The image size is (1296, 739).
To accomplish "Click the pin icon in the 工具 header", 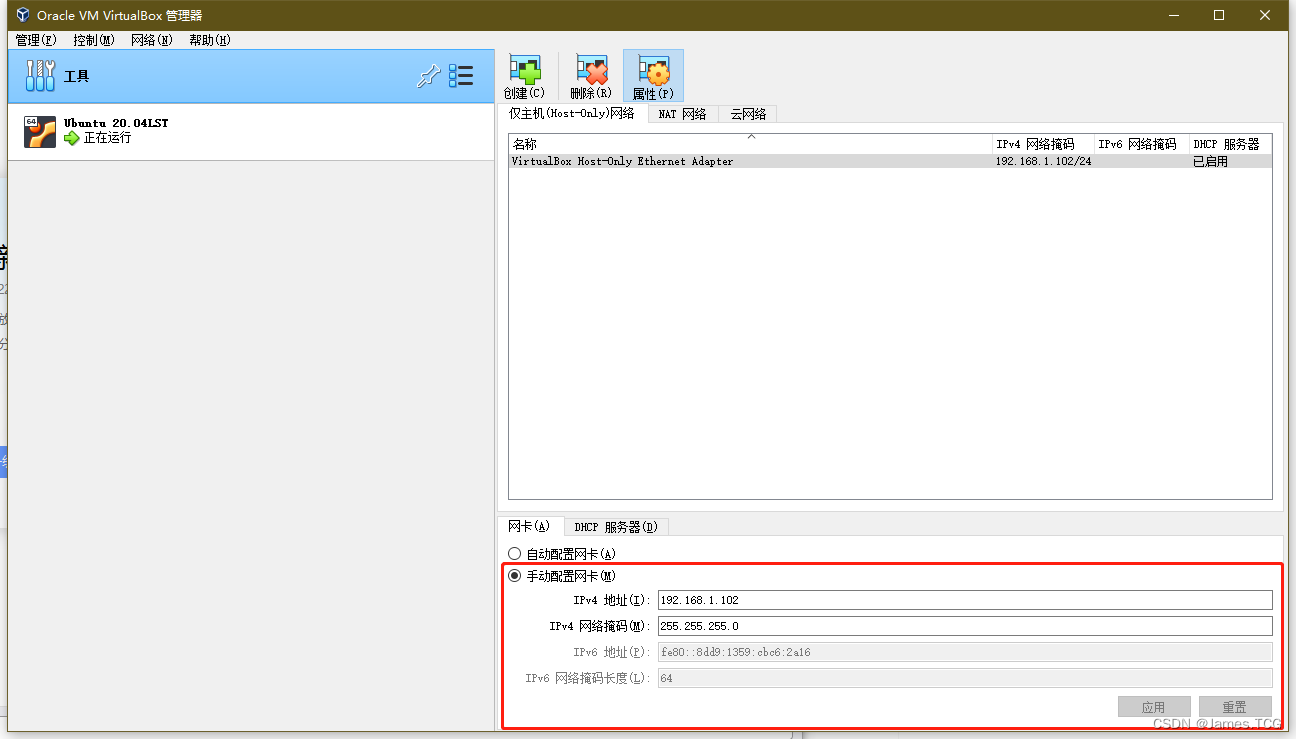I will [428, 75].
